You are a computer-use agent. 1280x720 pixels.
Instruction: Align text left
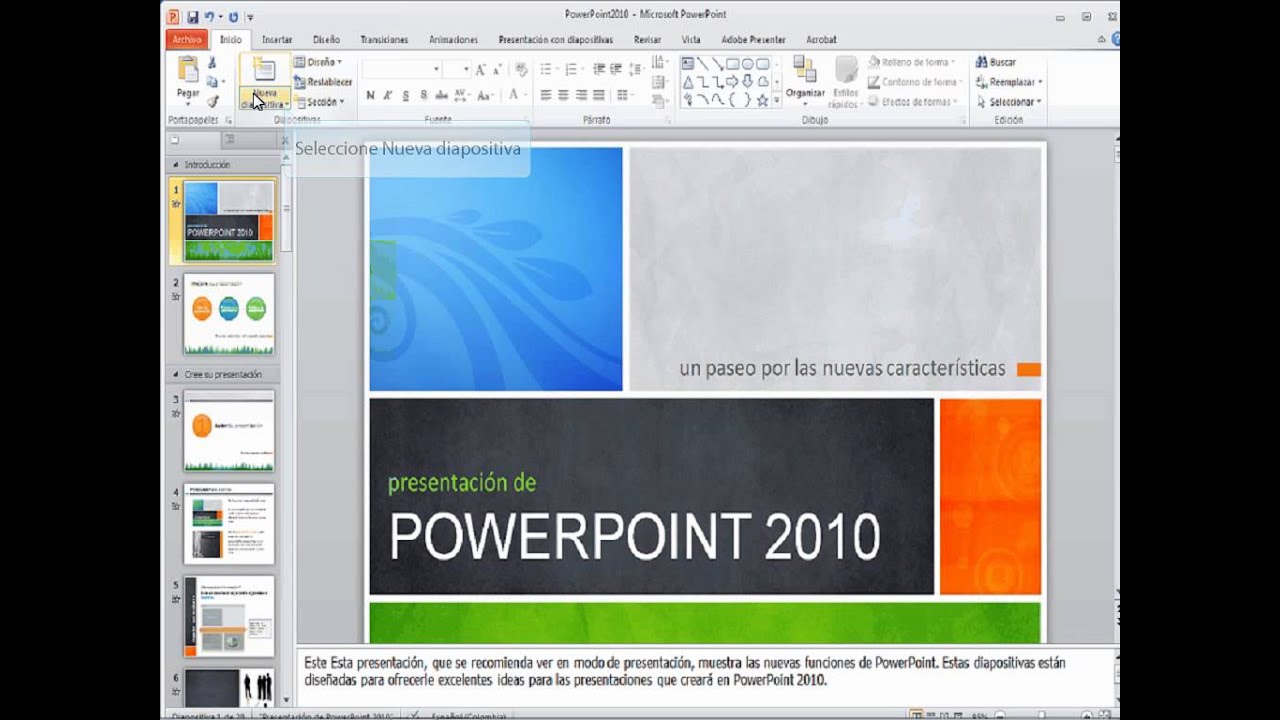pos(546,95)
